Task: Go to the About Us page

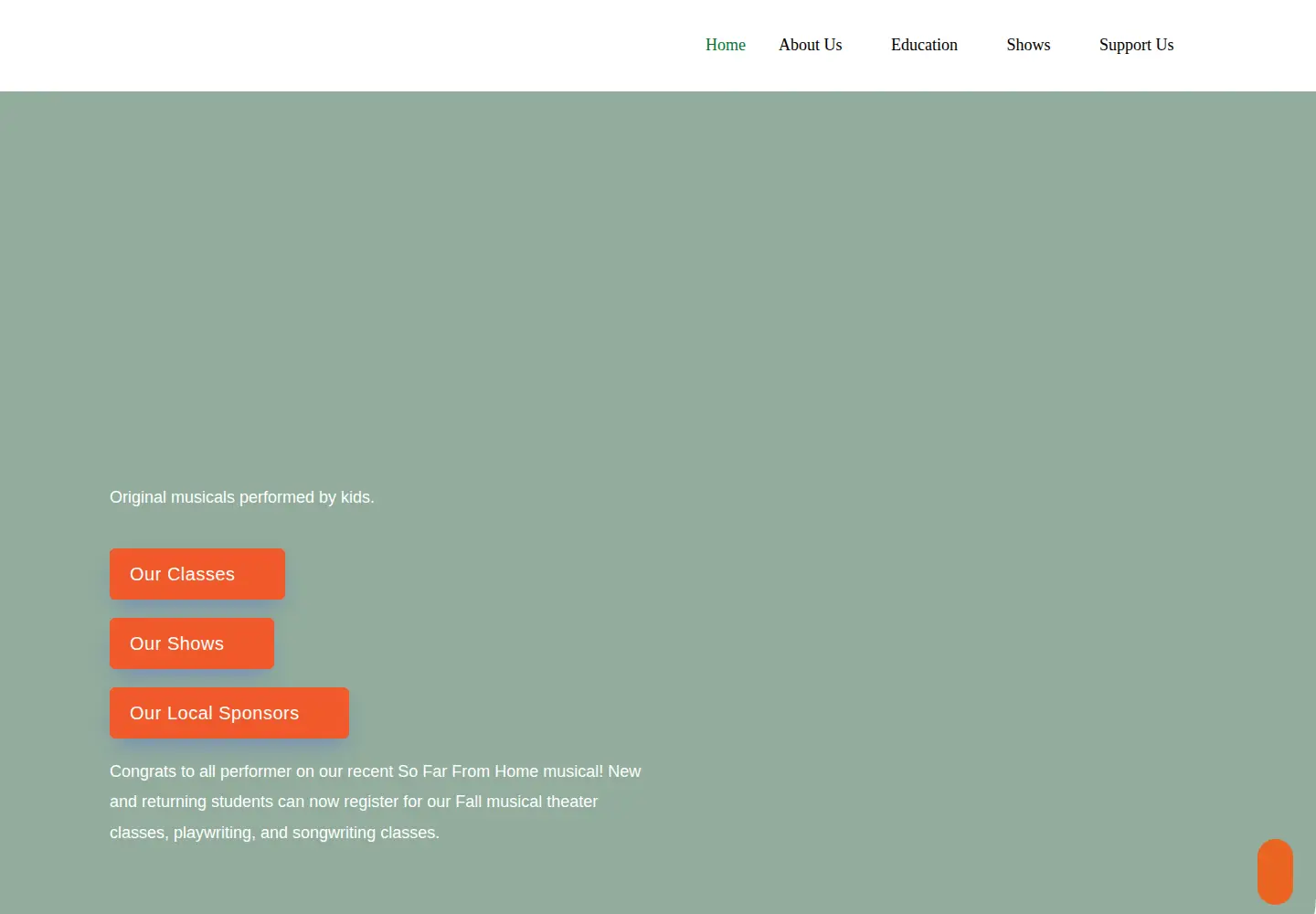Action: (x=810, y=45)
